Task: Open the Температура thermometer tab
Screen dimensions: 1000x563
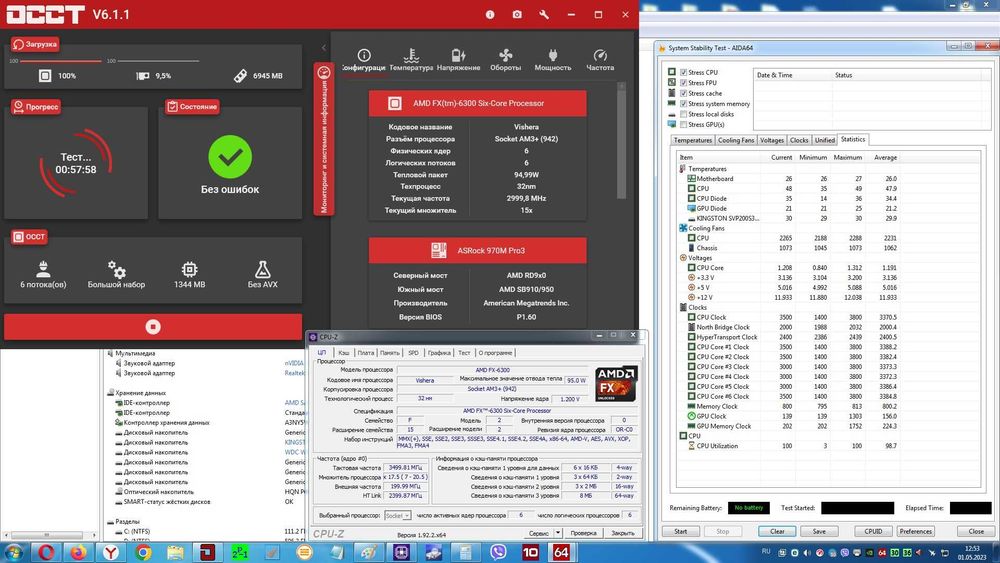Action: 411,60
